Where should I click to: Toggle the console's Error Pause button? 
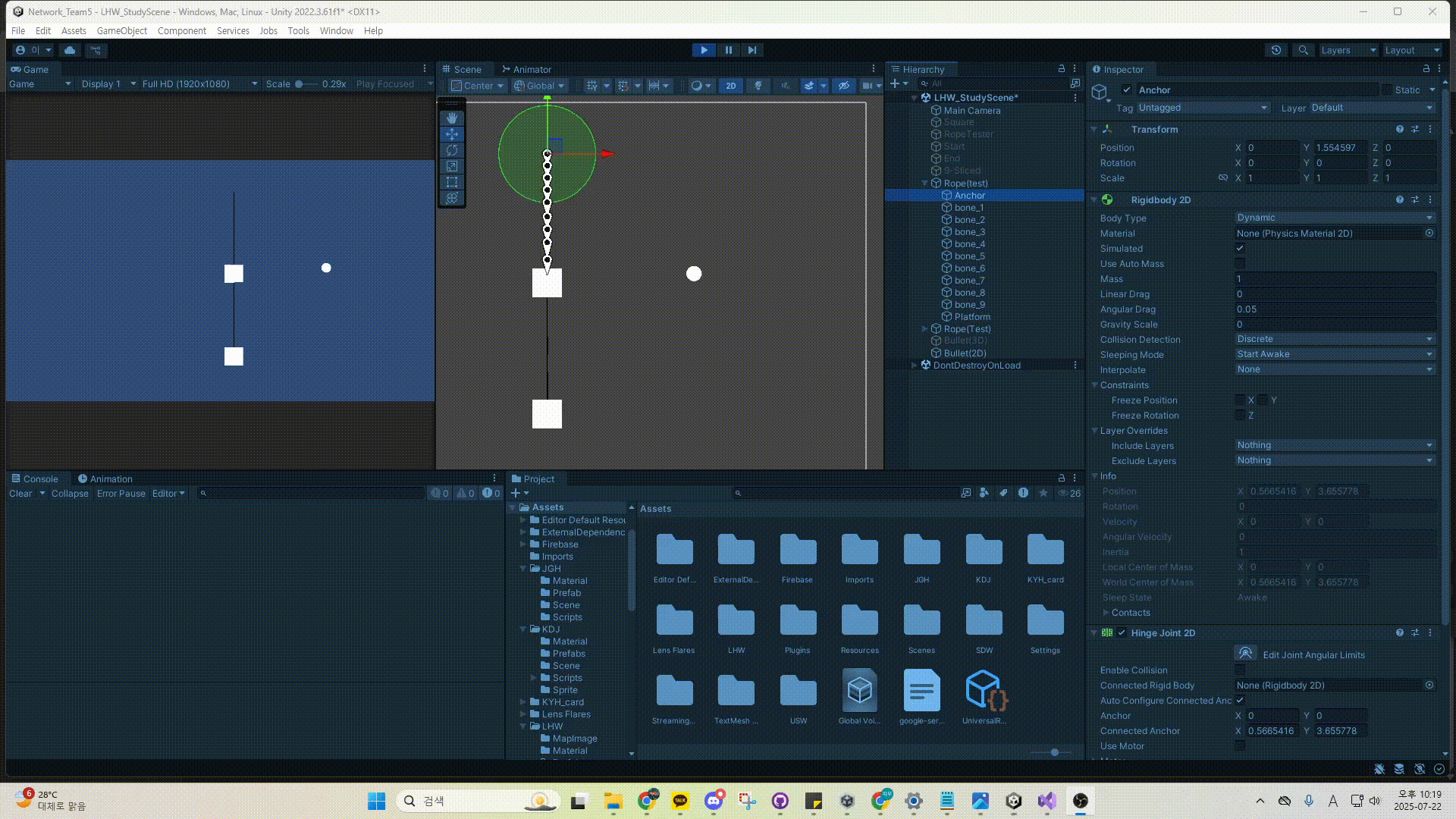[121, 494]
